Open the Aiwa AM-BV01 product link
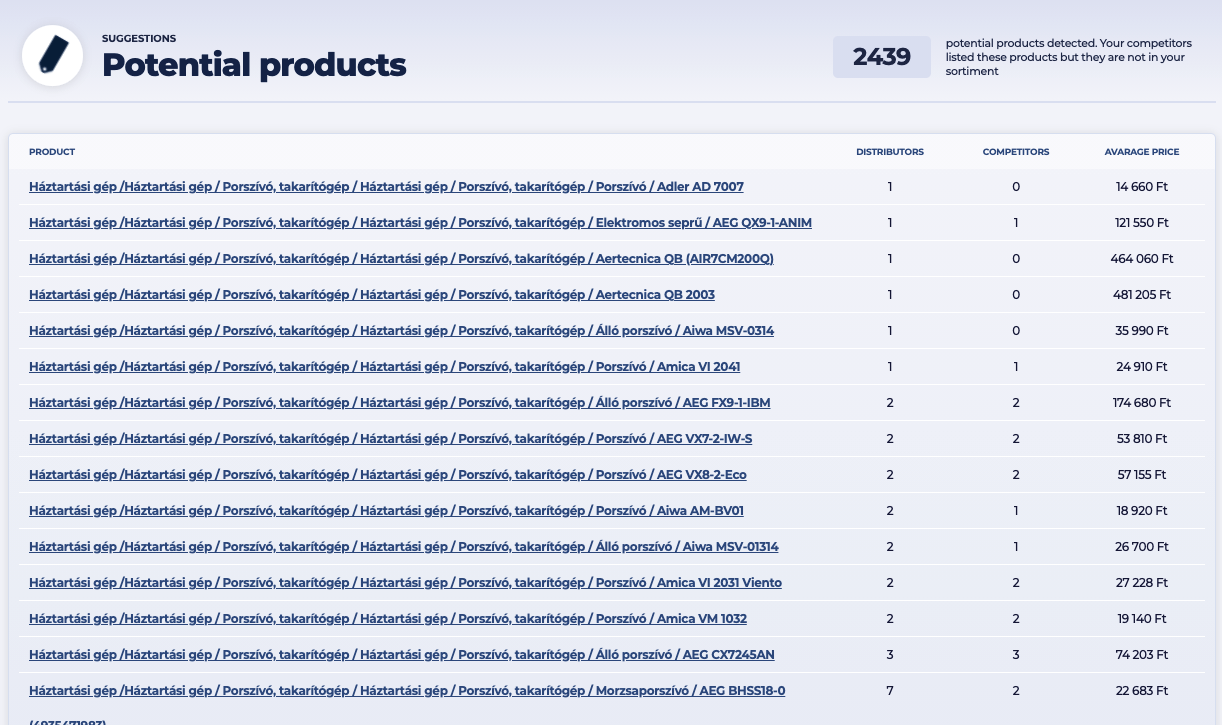This screenshot has height=725, width=1222. (x=387, y=511)
